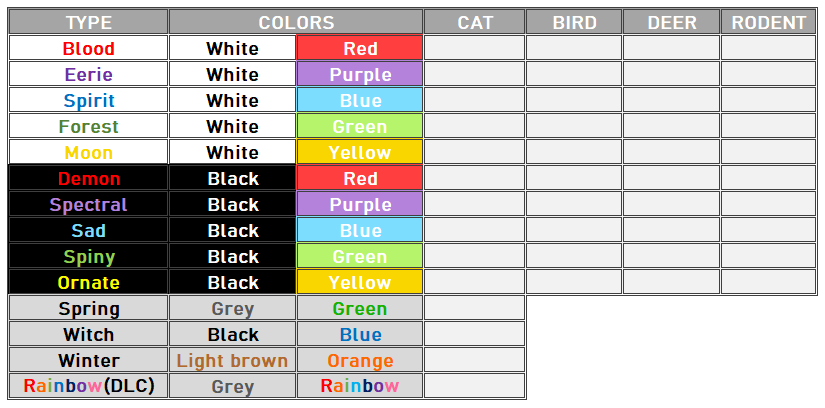The height and width of the screenshot is (408, 825).
Task: Select the Light brown cell in Winter row
Action: coord(232,360)
